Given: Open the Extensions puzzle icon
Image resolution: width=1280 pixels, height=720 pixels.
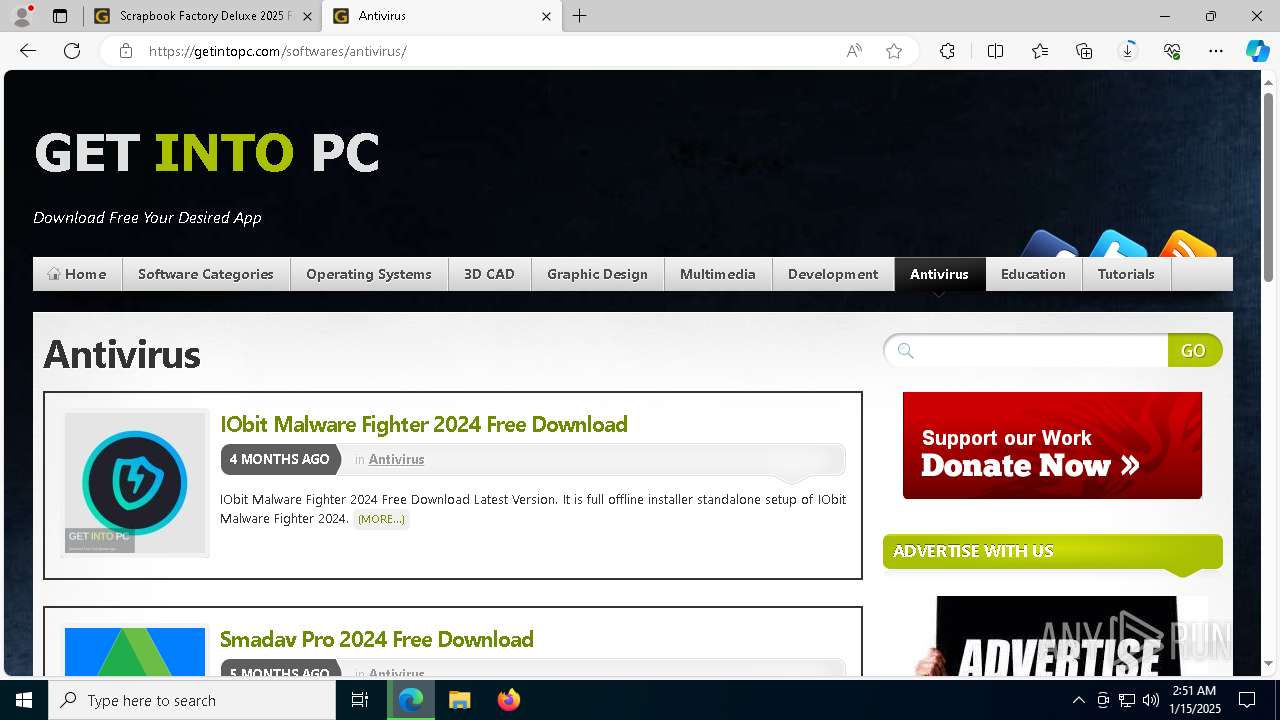Looking at the screenshot, I should coord(947,51).
